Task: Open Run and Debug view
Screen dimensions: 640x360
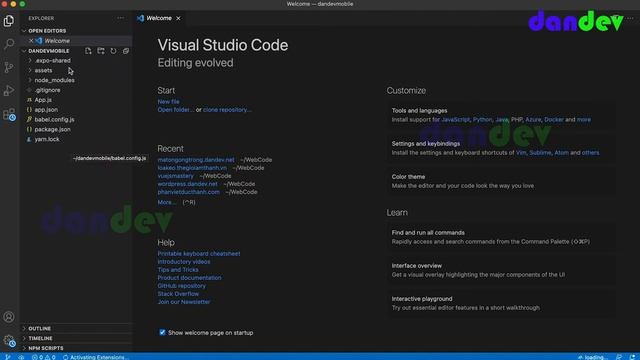Action: 9,90
